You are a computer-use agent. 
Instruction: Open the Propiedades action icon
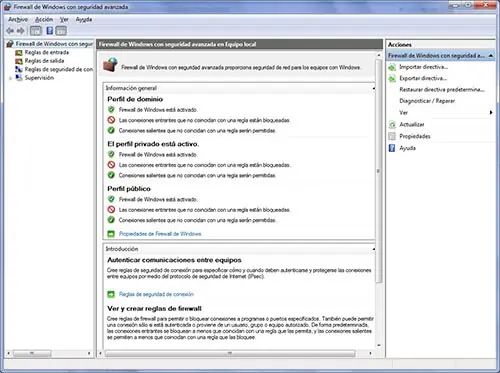392,136
